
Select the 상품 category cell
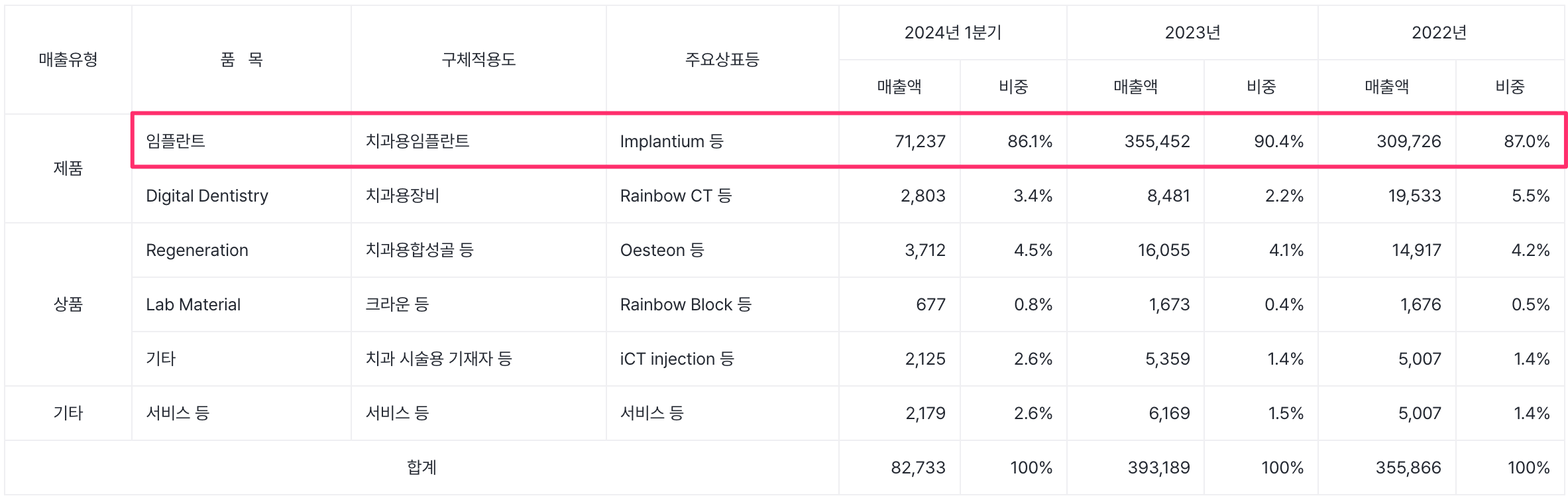(x=68, y=304)
